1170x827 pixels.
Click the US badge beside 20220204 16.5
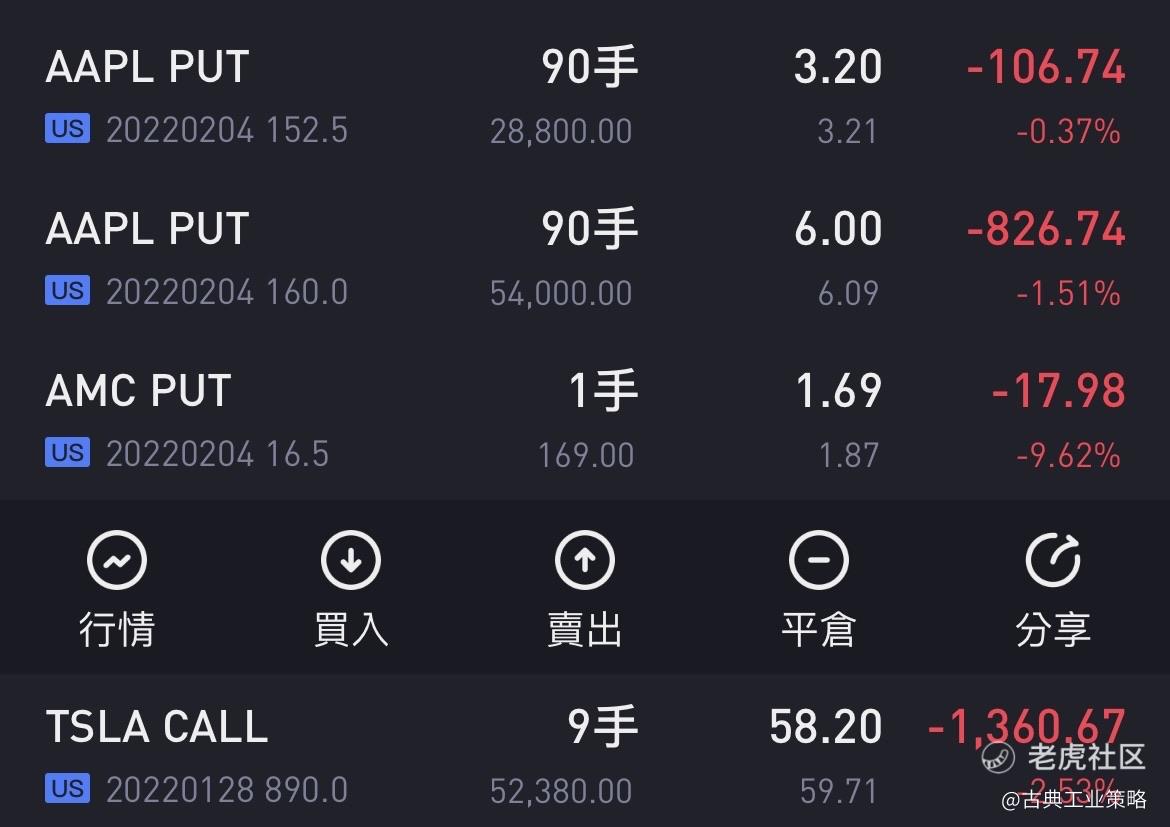(x=67, y=452)
